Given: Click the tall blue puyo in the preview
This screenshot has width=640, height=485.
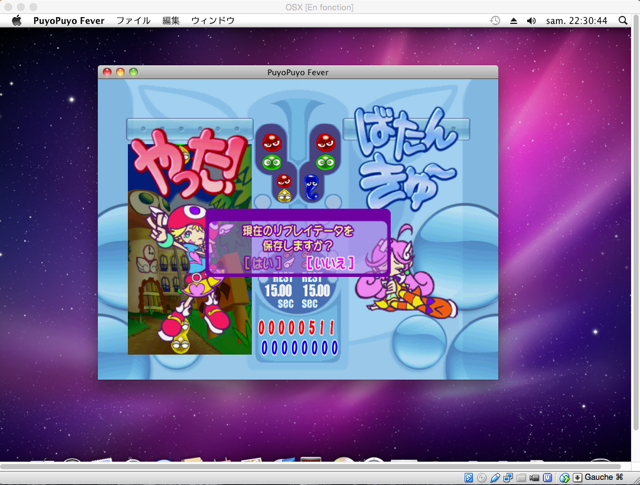Looking at the screenshot, I should click(312, 187).
